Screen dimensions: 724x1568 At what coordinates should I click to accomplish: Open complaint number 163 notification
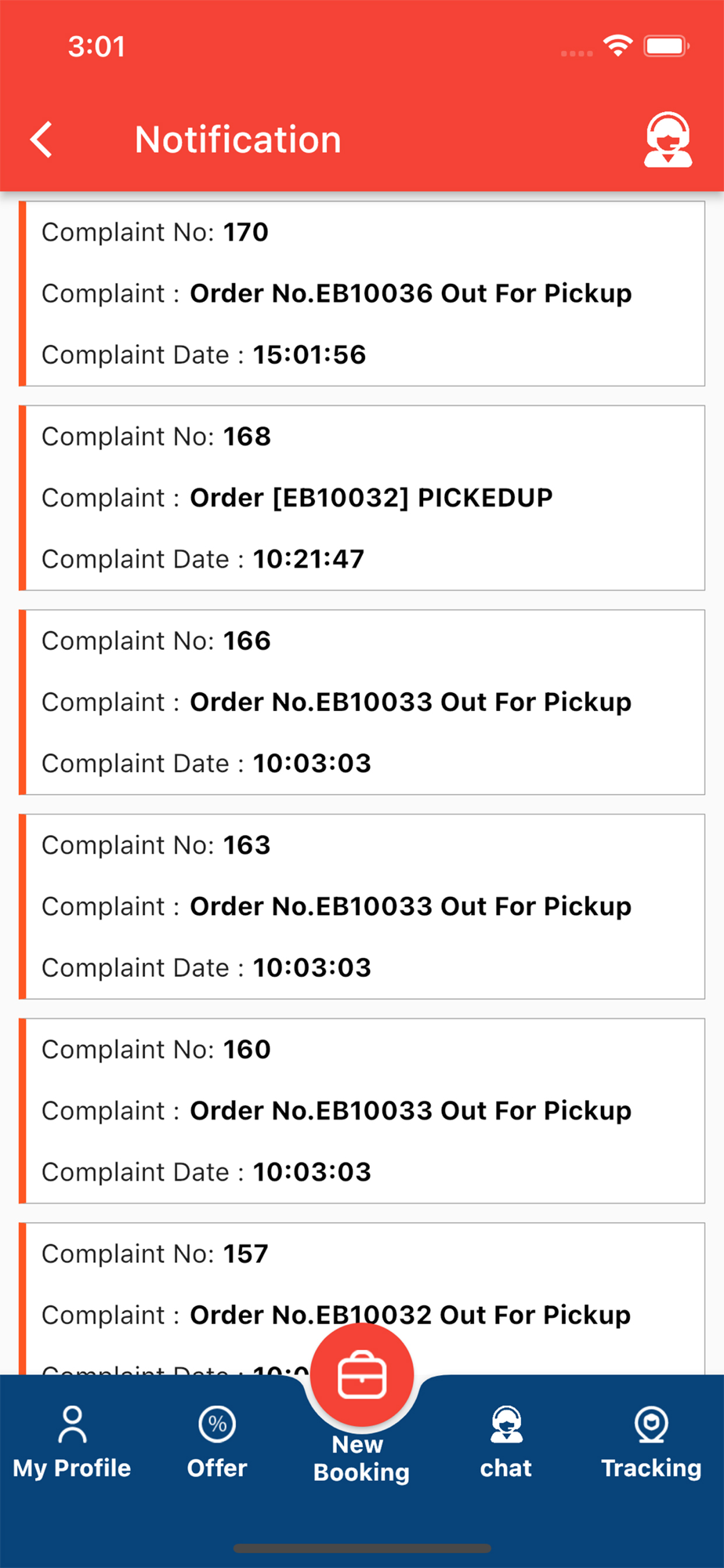pos(362,906)
